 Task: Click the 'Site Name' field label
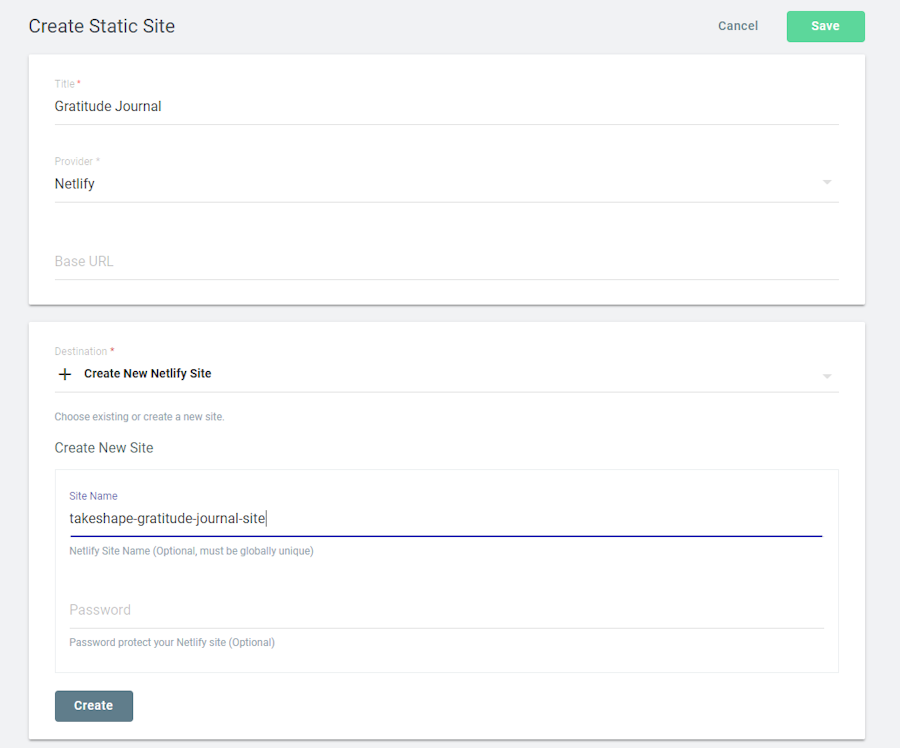(93, 496)
